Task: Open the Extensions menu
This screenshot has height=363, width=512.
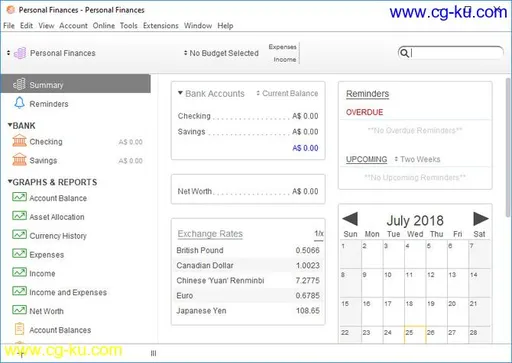Action: point(161,26)
